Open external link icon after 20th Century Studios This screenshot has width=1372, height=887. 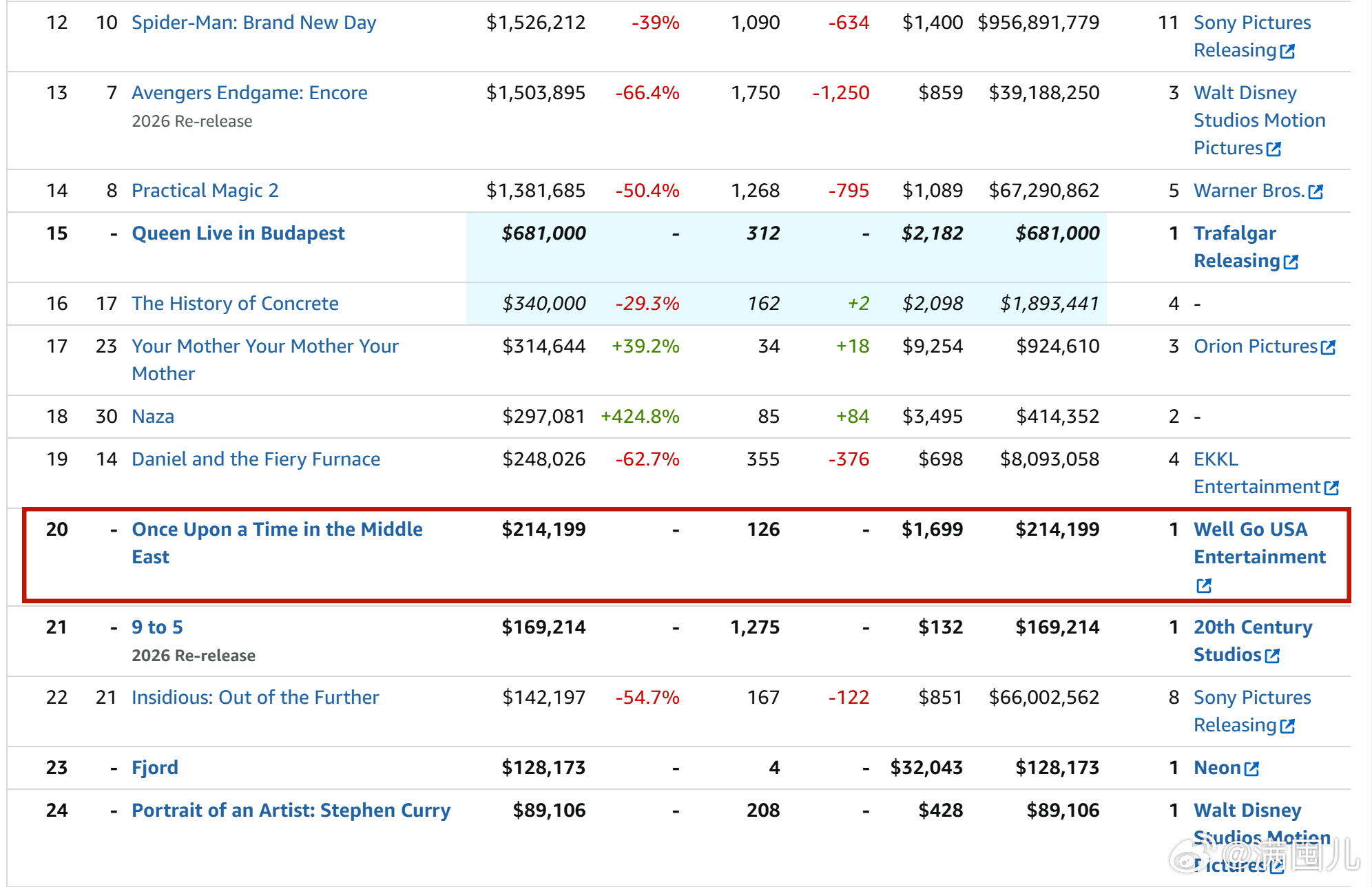point(1272,656)
